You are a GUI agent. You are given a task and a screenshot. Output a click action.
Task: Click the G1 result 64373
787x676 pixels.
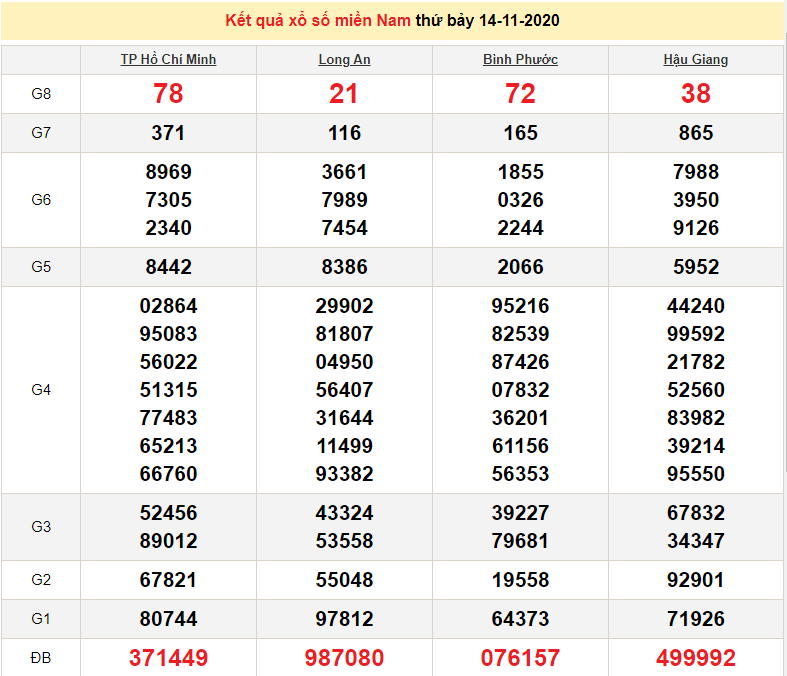[520, 619]
